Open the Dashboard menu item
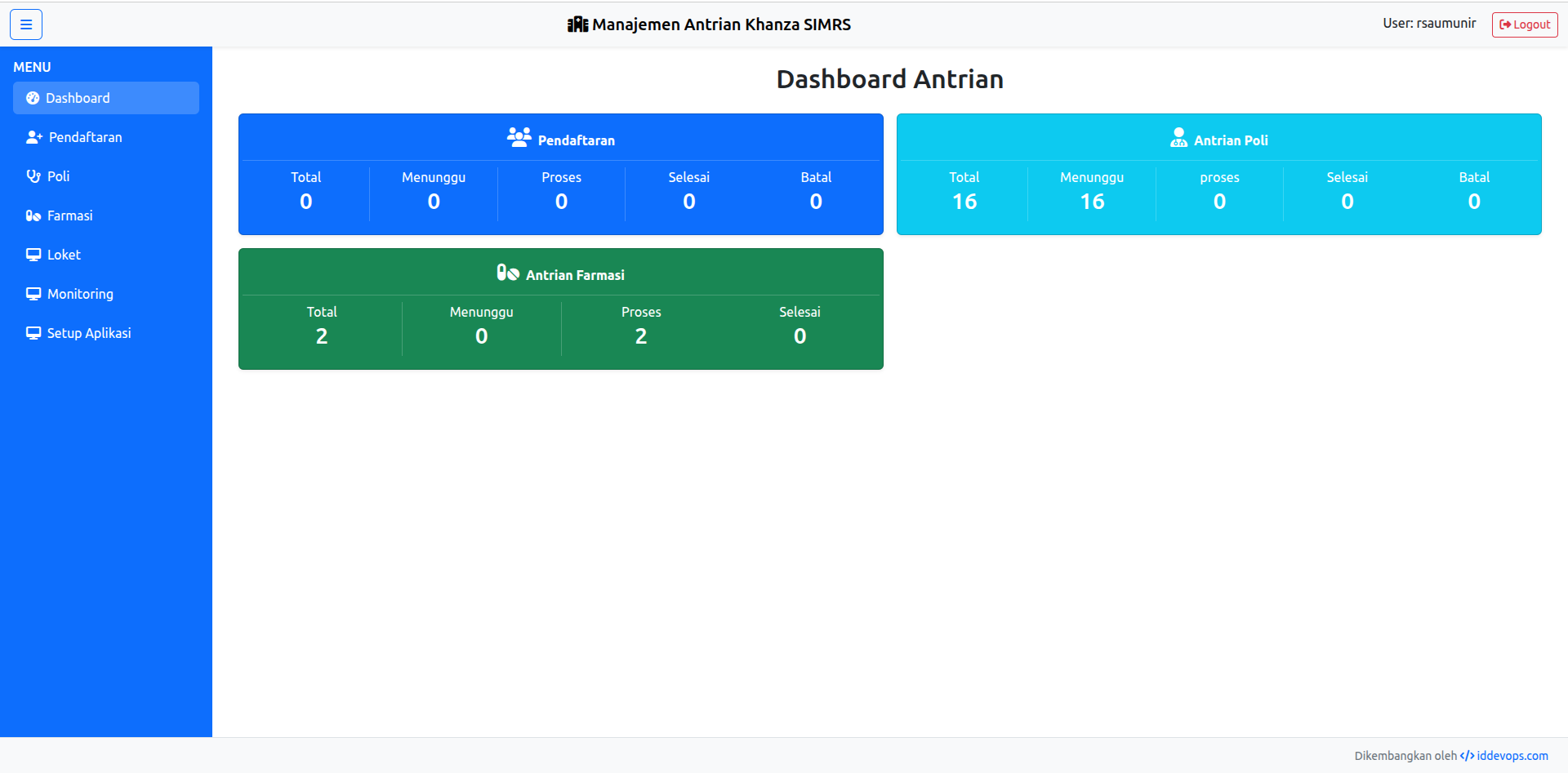 (x=106, y=98)
